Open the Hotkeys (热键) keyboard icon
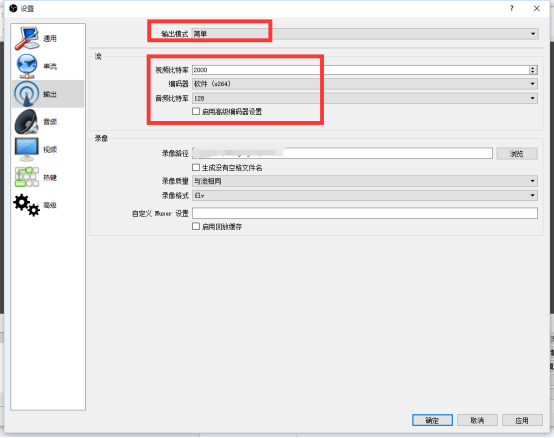This screenshot has width=554, height=438. click(x=27, y=177)
